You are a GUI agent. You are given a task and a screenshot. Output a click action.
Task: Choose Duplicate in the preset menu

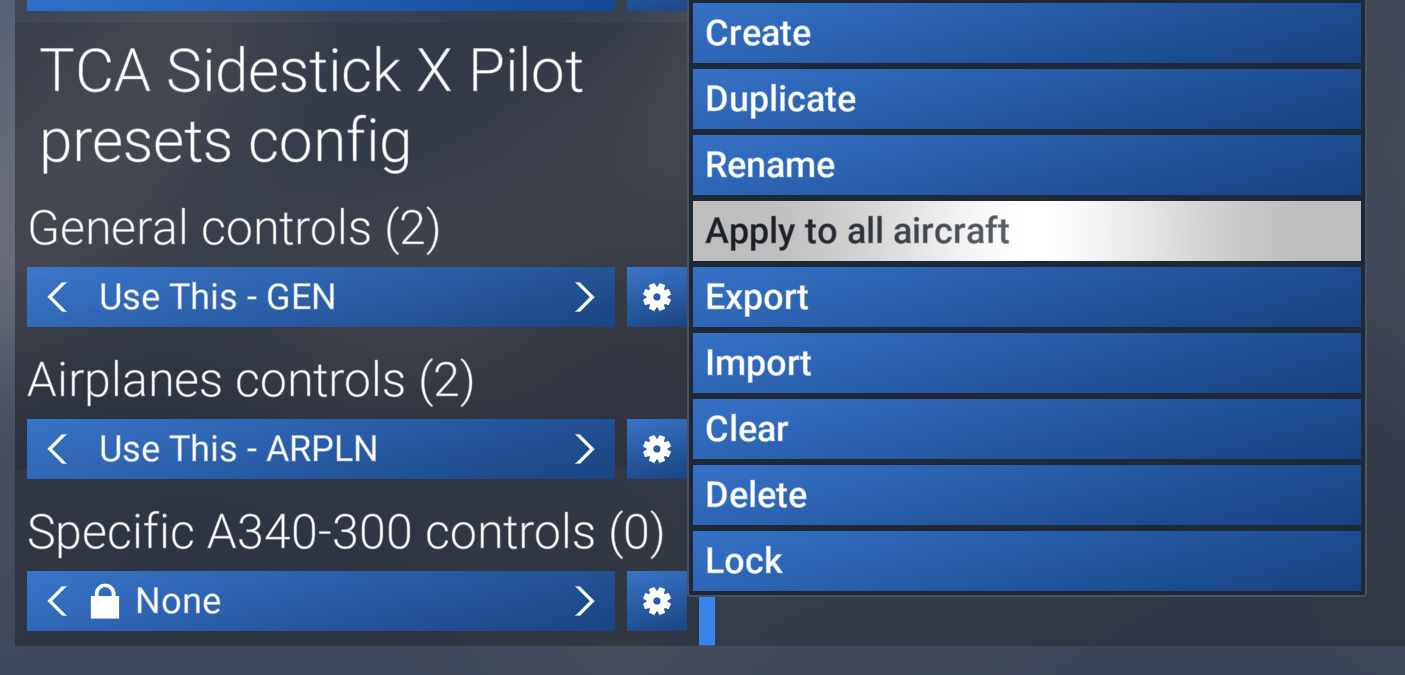click(x=1026, y=99)
